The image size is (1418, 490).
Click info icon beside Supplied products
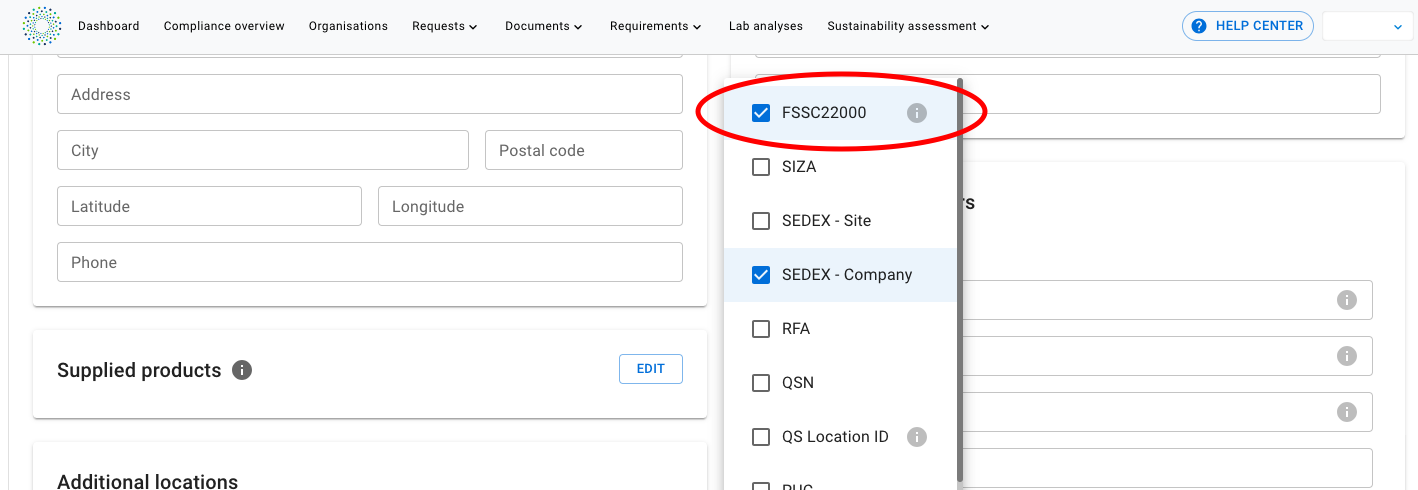coord(242,370)
